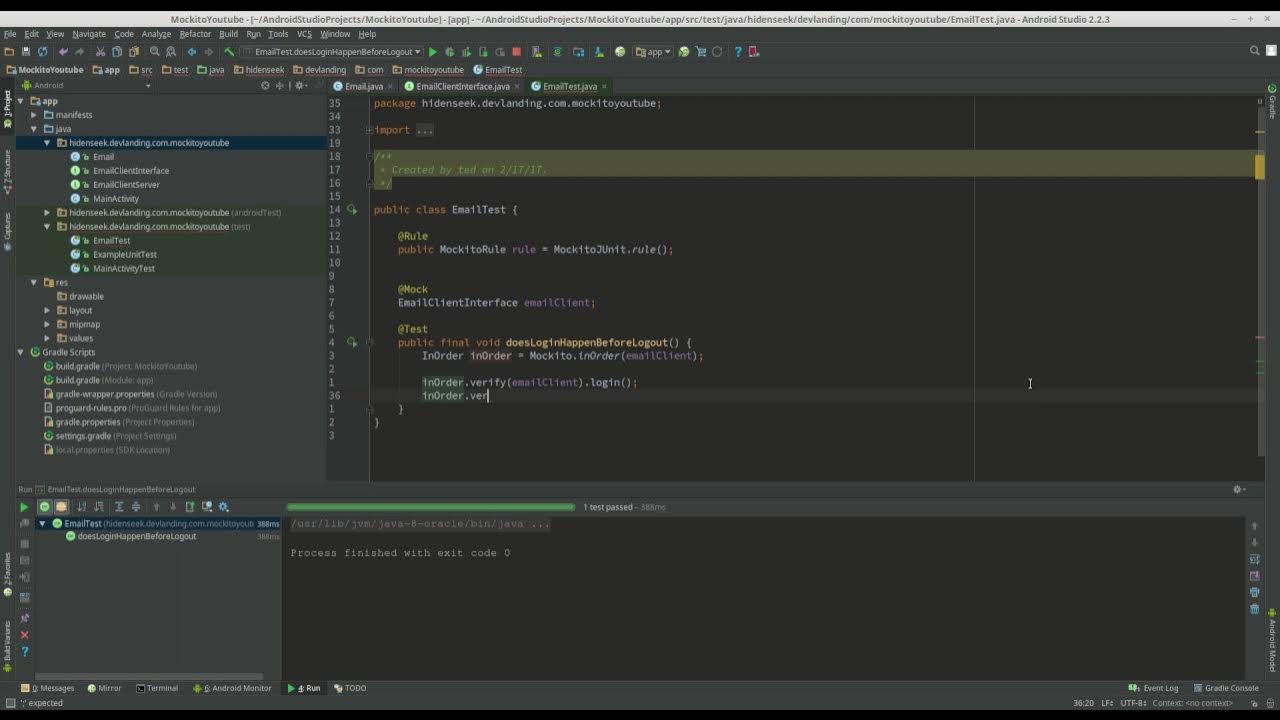1280x720 pixels.
Task: Open the run configuration dropdown EmailTest.doesLoginHappenBeforeLogout
Action: pyautogui.click(x=332, y=52)
